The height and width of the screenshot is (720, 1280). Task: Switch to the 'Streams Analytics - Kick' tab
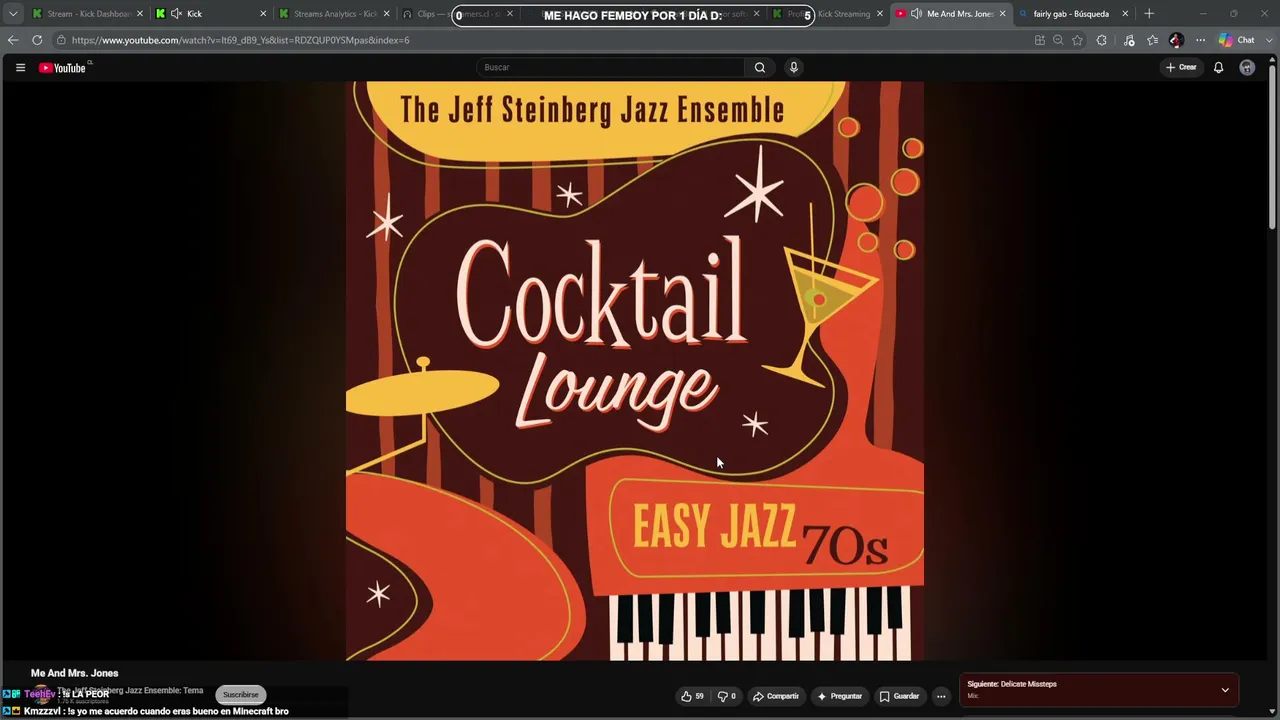334,14
